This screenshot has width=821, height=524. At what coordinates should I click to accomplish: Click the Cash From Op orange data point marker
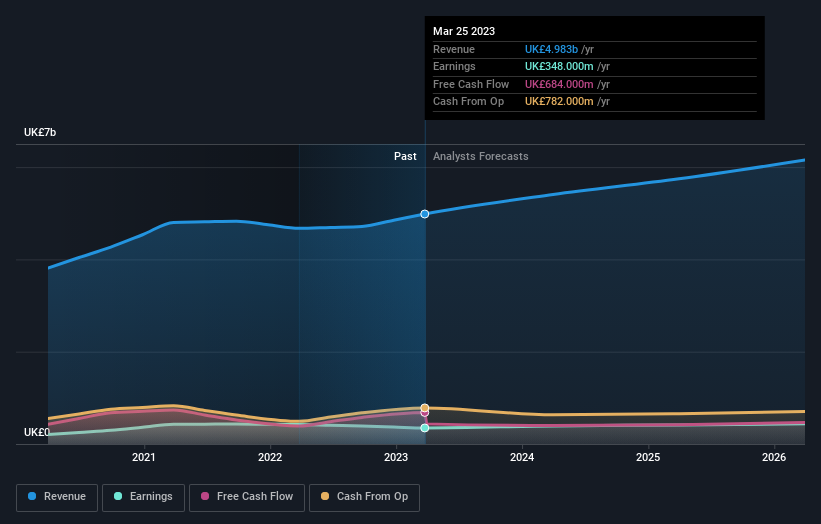425,408
